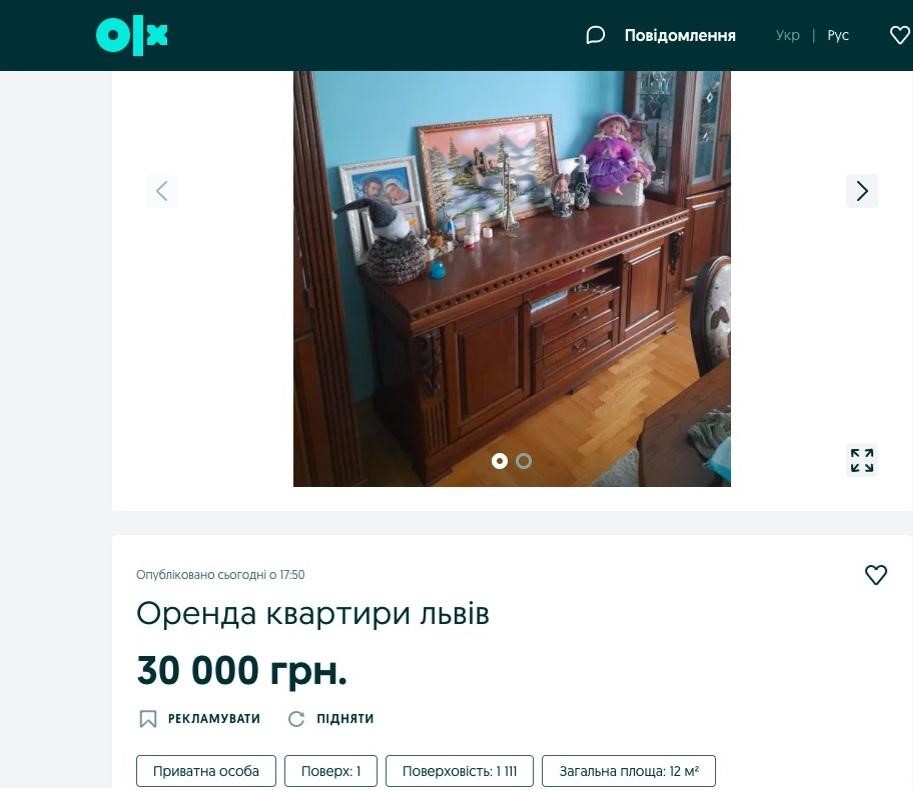Viewport: 913px width, 790px height.
Task: Click the bookmark icon beside Рекламувати
Action: click(148, 718)
